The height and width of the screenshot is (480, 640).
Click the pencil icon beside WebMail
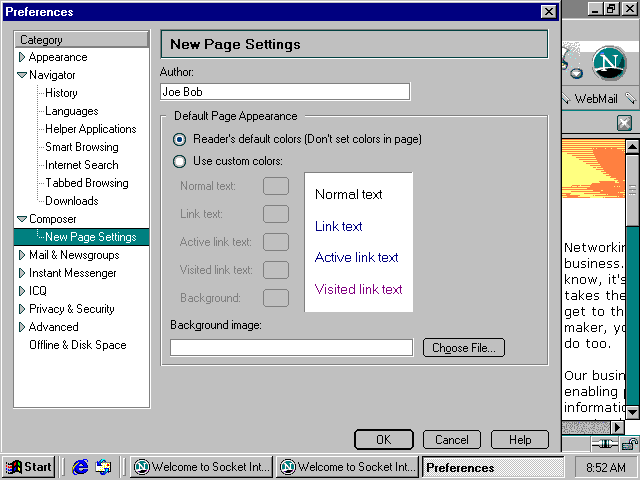631,98
